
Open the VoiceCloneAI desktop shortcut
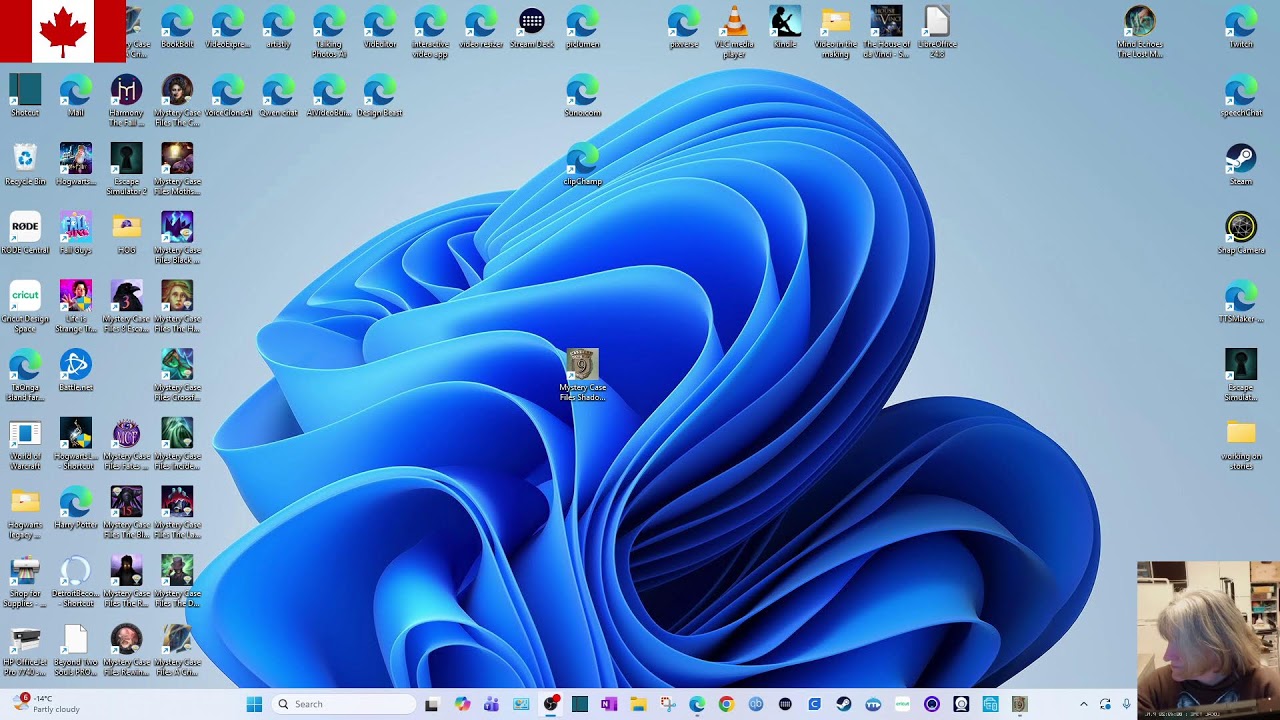[228, 96]
